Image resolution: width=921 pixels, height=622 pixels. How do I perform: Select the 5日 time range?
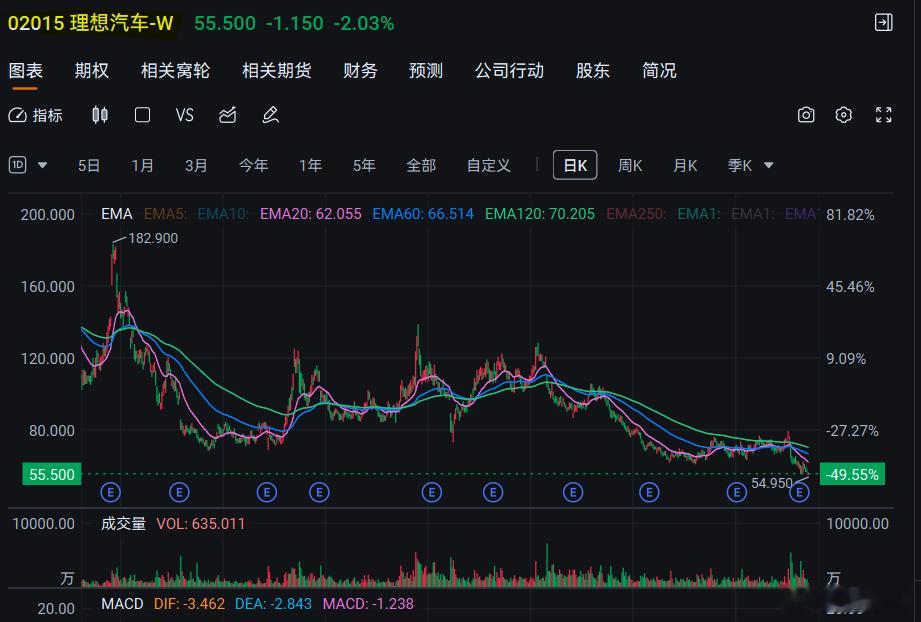(x=89, y=166)
